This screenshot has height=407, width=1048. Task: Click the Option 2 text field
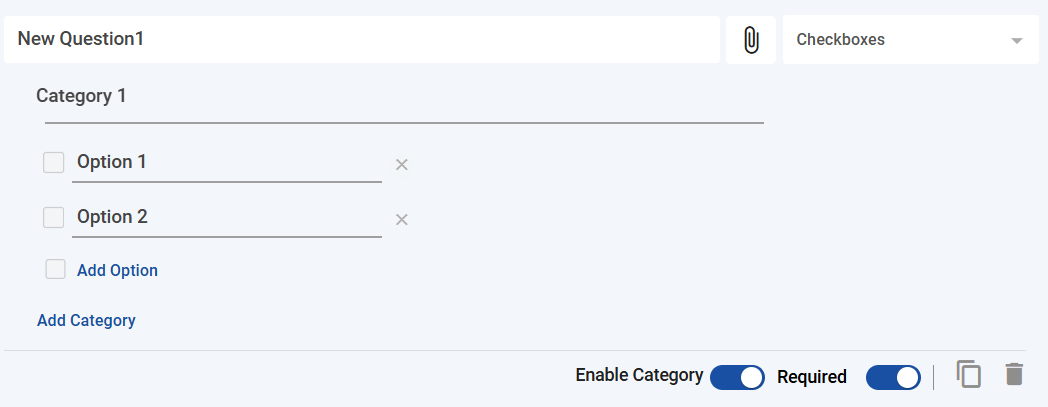click(226, 217)
